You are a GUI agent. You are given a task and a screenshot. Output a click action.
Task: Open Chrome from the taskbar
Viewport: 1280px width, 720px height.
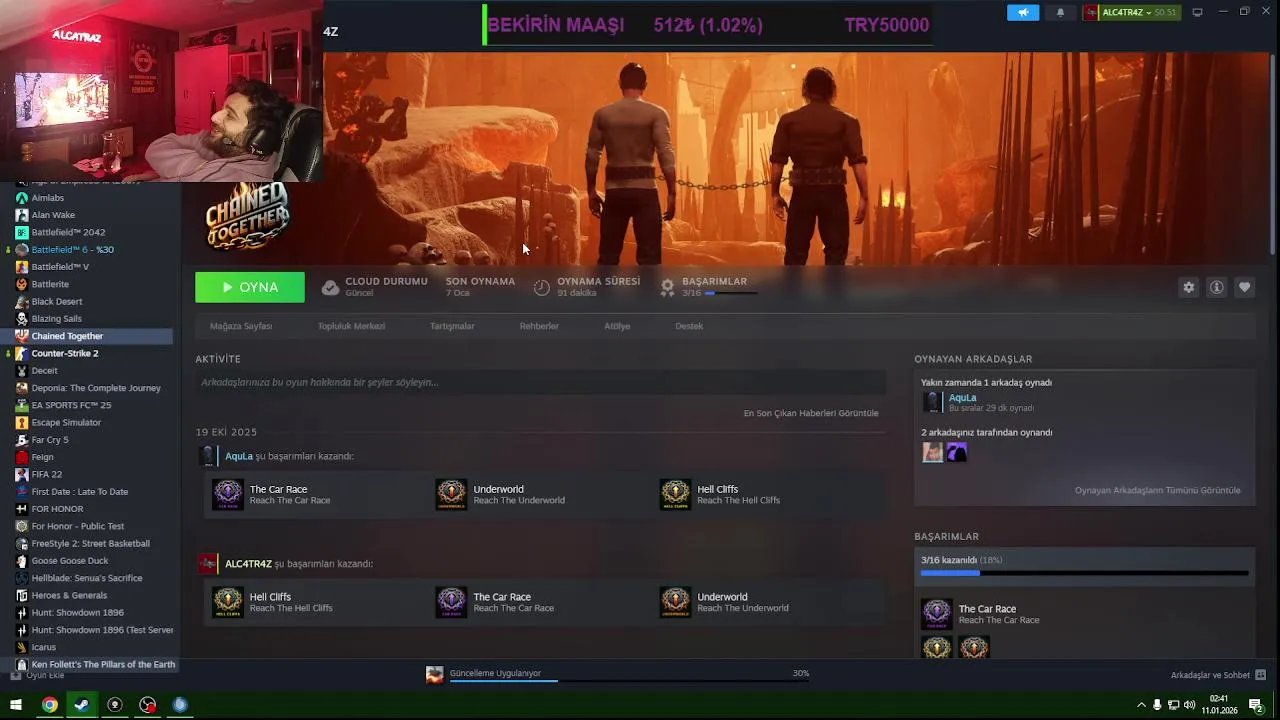point(49,705)
